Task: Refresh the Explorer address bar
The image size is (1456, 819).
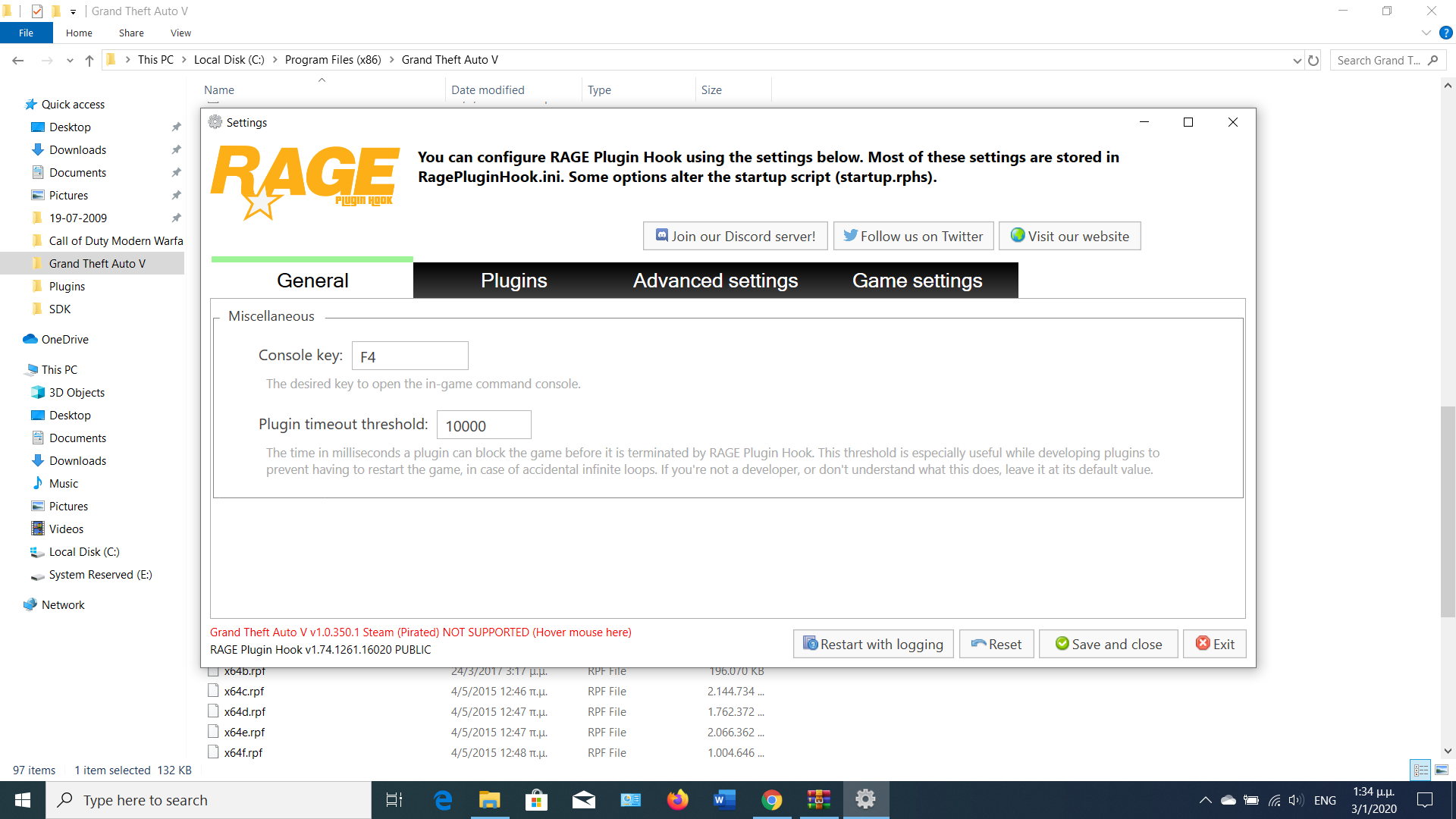Action: (x=1313, y=60)
